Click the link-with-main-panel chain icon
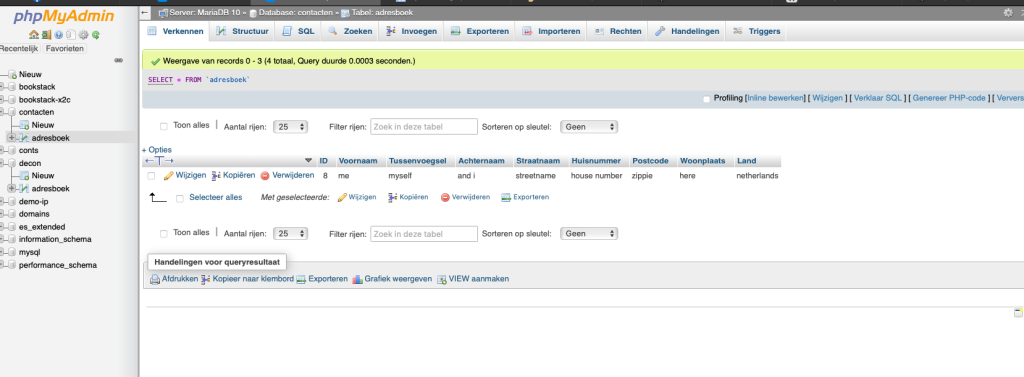The width and height of the screenshot is (1024, 377). tap(118, 60)
